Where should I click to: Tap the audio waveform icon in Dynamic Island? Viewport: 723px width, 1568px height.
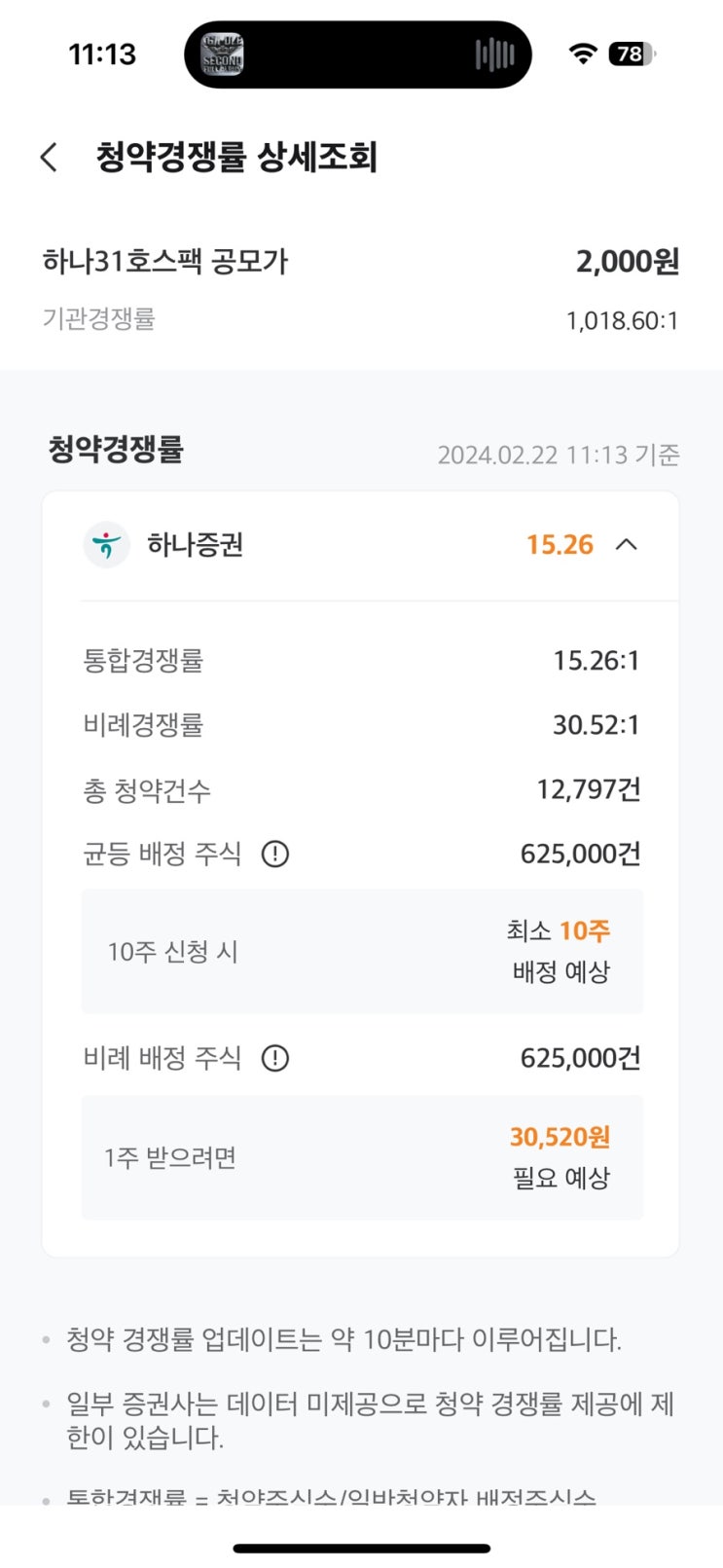(494, 55)
